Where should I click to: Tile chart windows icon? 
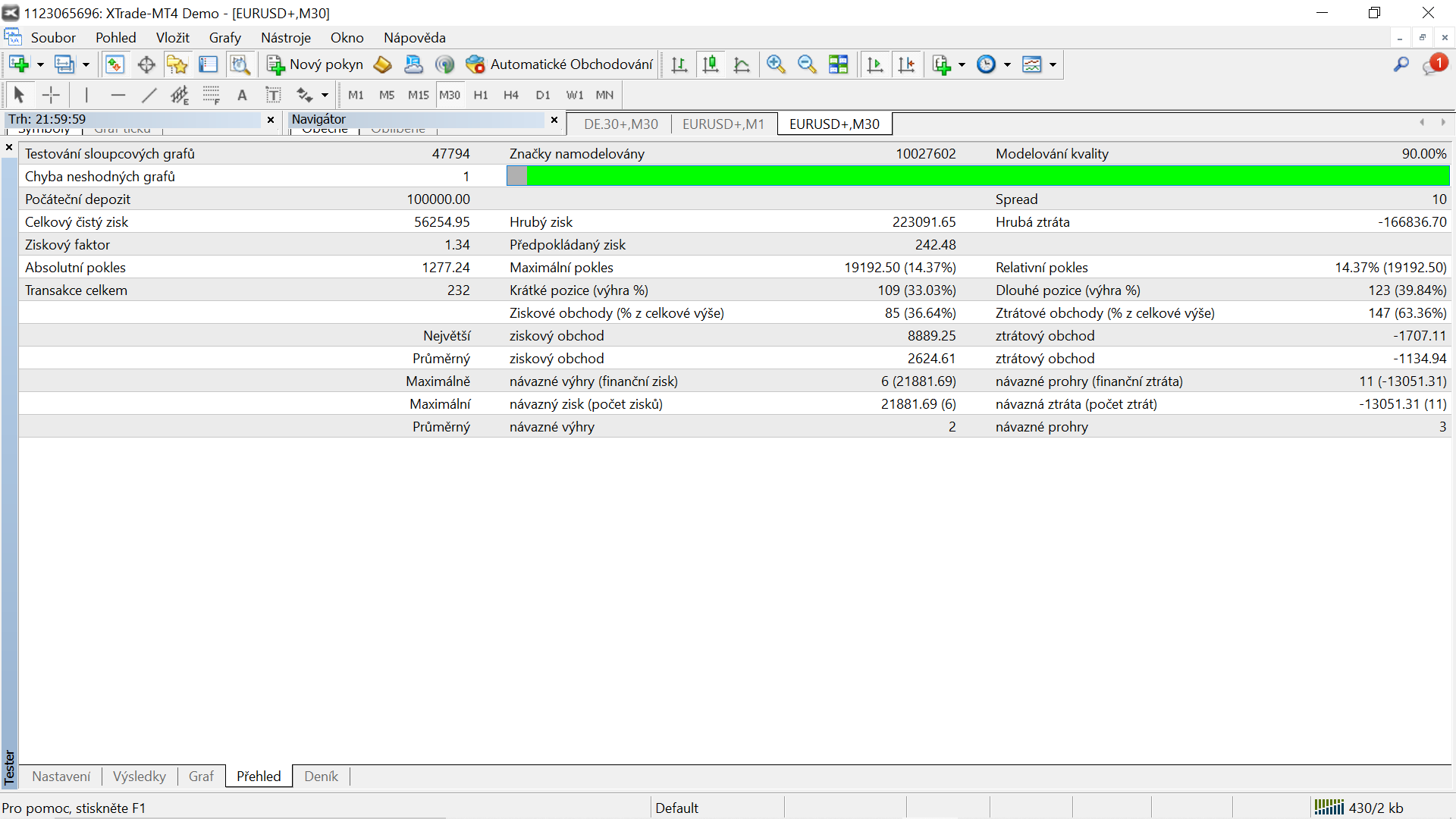click(x=839, y=64)
